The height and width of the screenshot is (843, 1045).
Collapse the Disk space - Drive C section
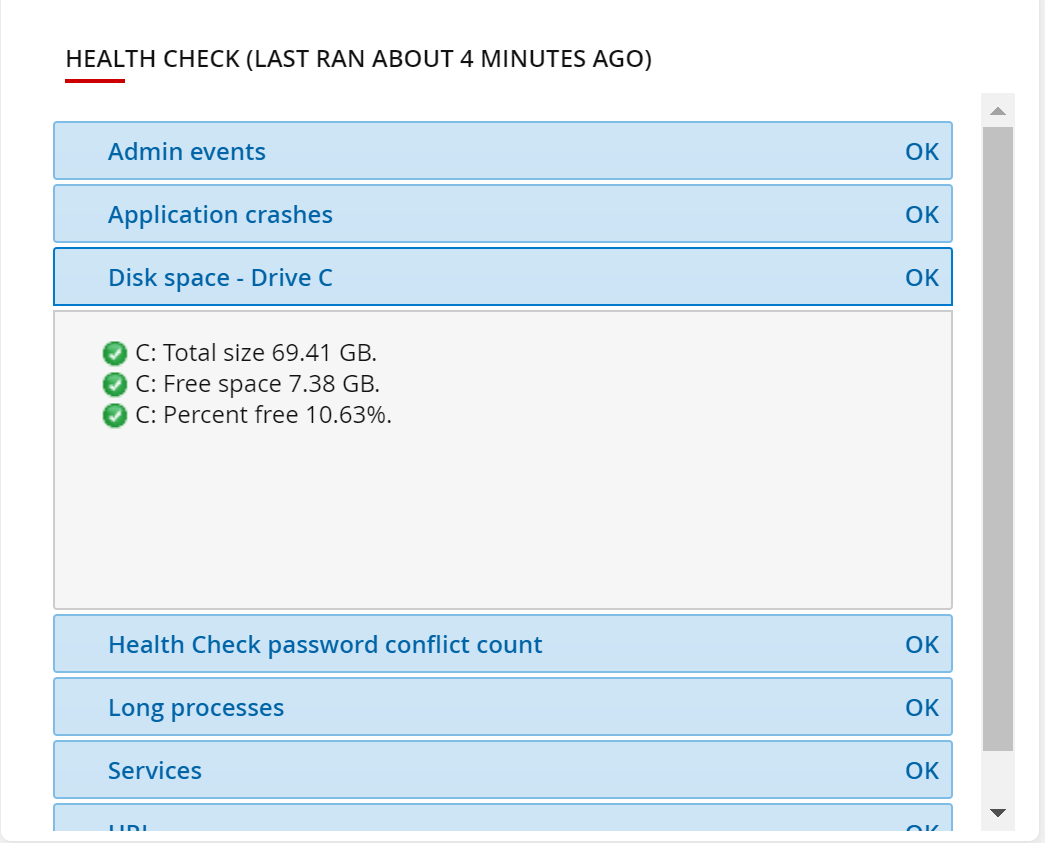tap(220, 278)
